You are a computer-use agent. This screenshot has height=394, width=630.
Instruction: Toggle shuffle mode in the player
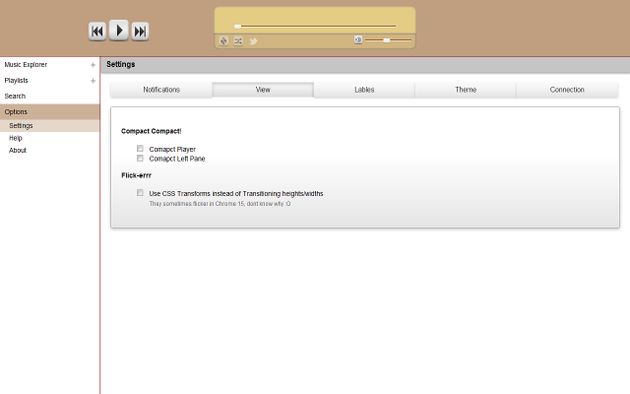[x=238, y=41]
